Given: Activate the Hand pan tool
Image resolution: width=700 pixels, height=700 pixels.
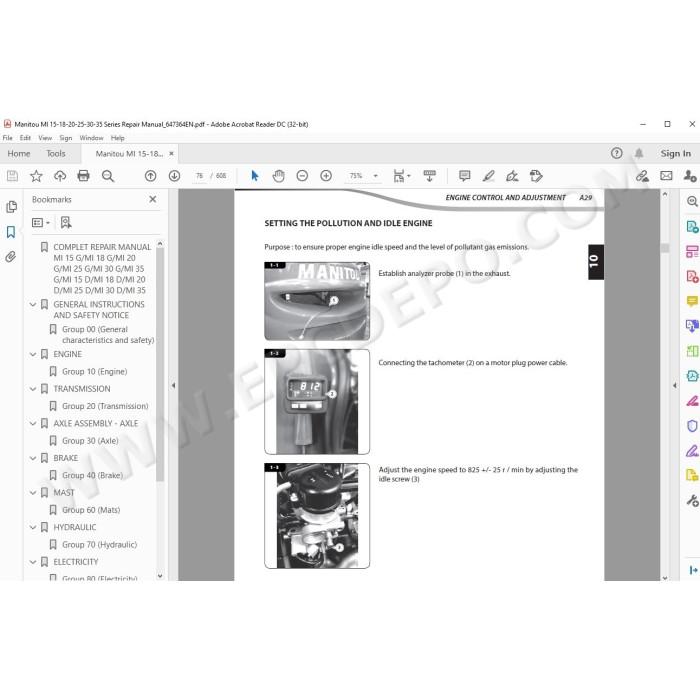Looking at the screenshot, I should [x=279, y=176].
